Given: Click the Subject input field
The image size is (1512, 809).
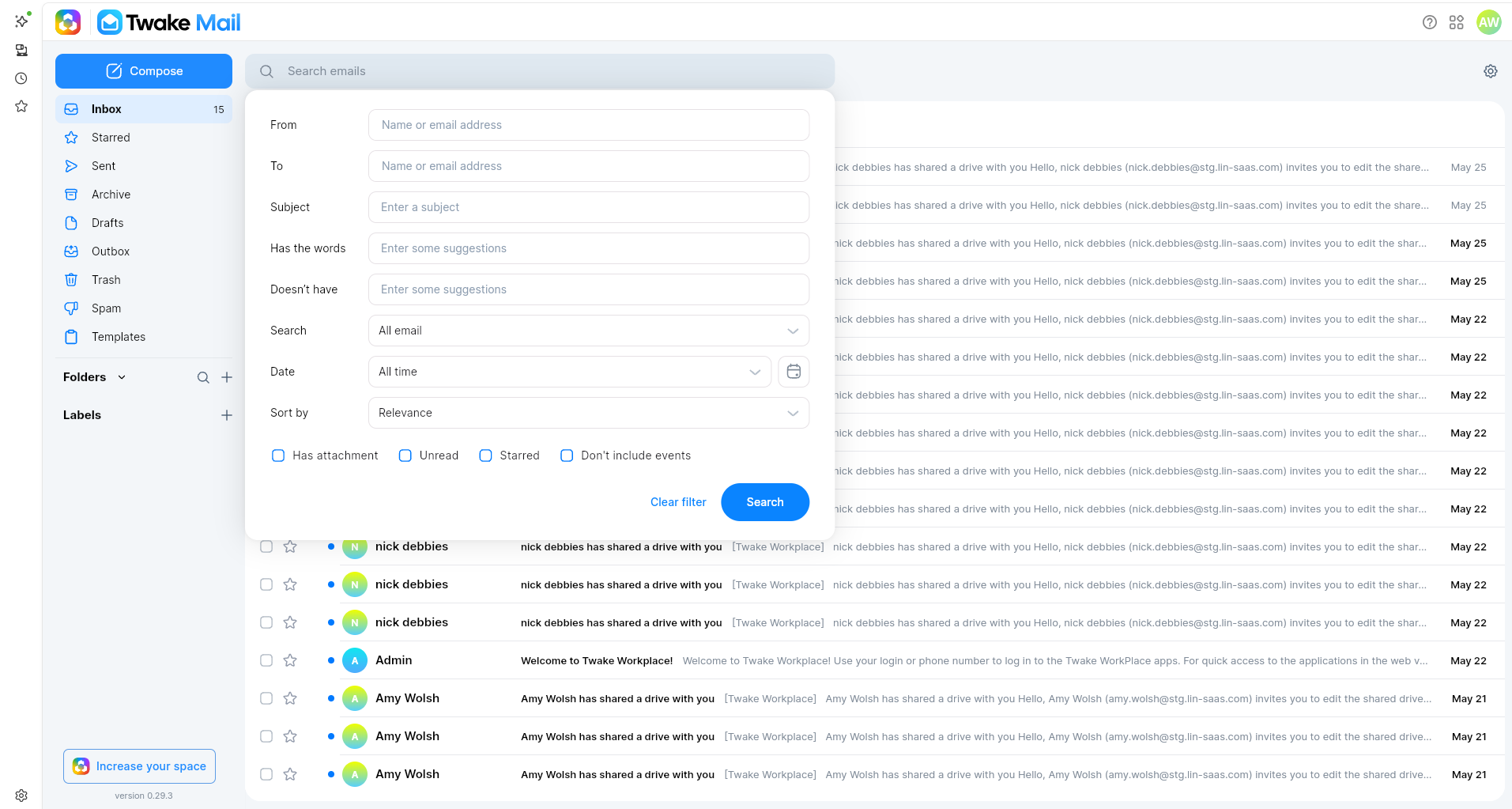Looking at the screenshot, I should (x=589, y=207).
